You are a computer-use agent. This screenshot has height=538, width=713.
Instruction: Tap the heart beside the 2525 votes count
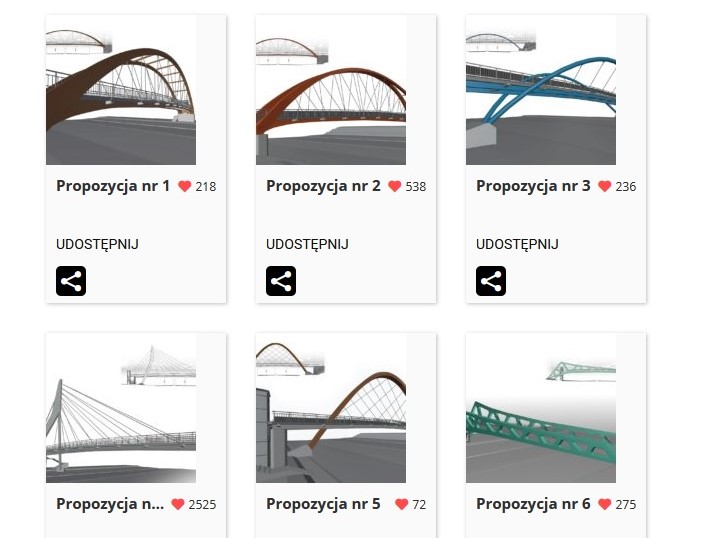[178, 504]
